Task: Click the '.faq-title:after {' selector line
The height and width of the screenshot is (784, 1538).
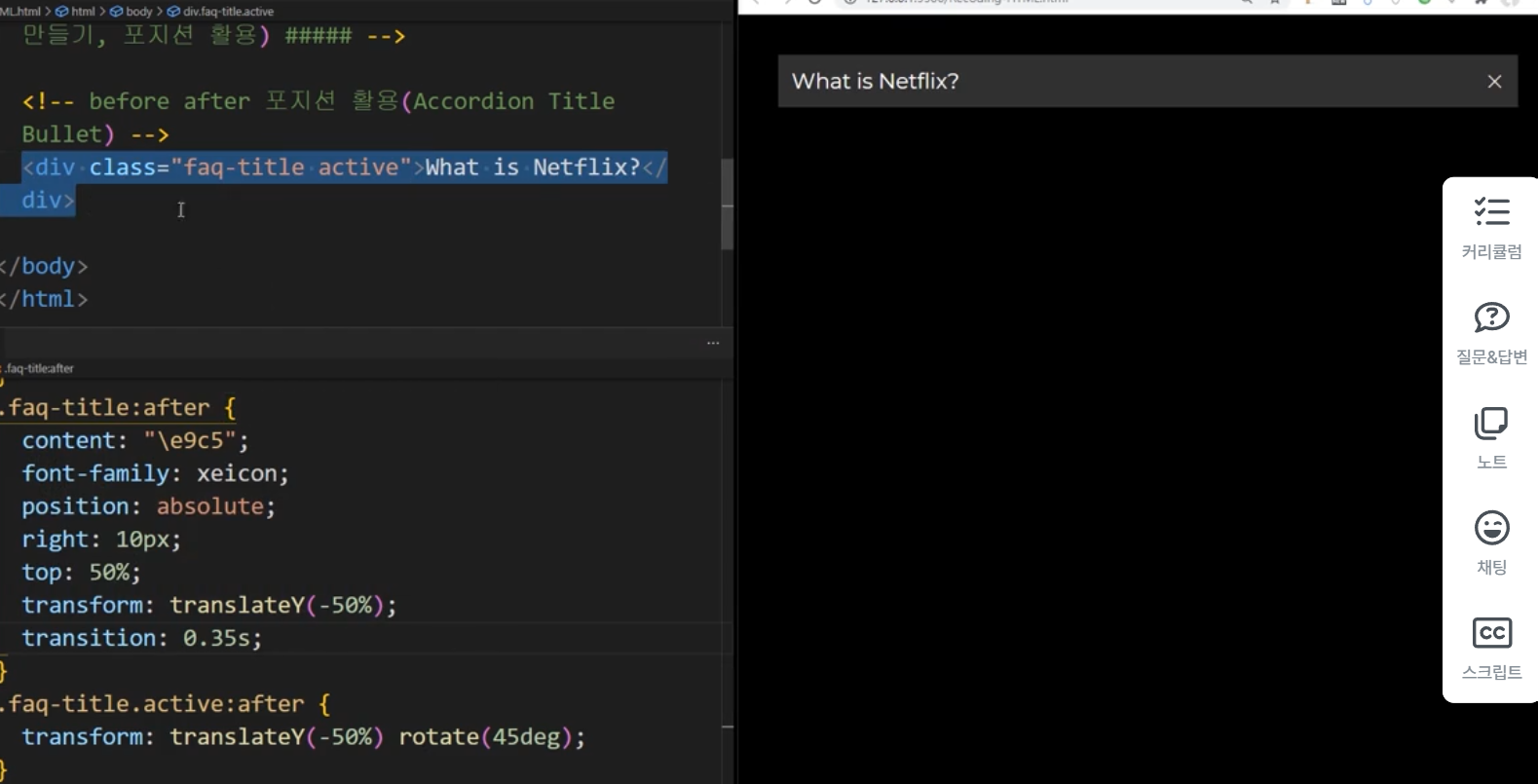Action: [x=118, y=407]
